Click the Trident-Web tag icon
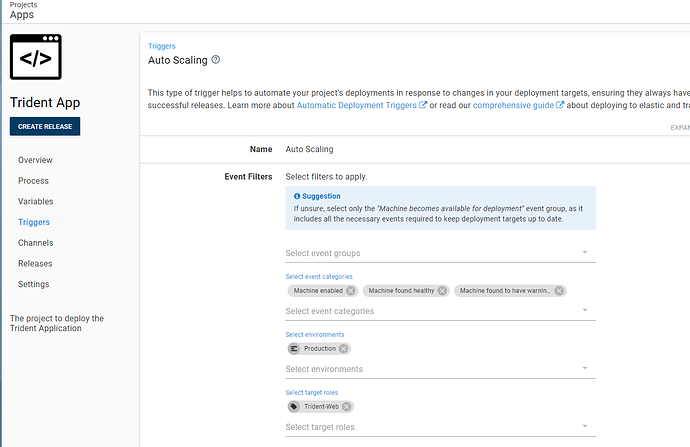690x447 pixels. pyautogui.click(x=294, y=407)
